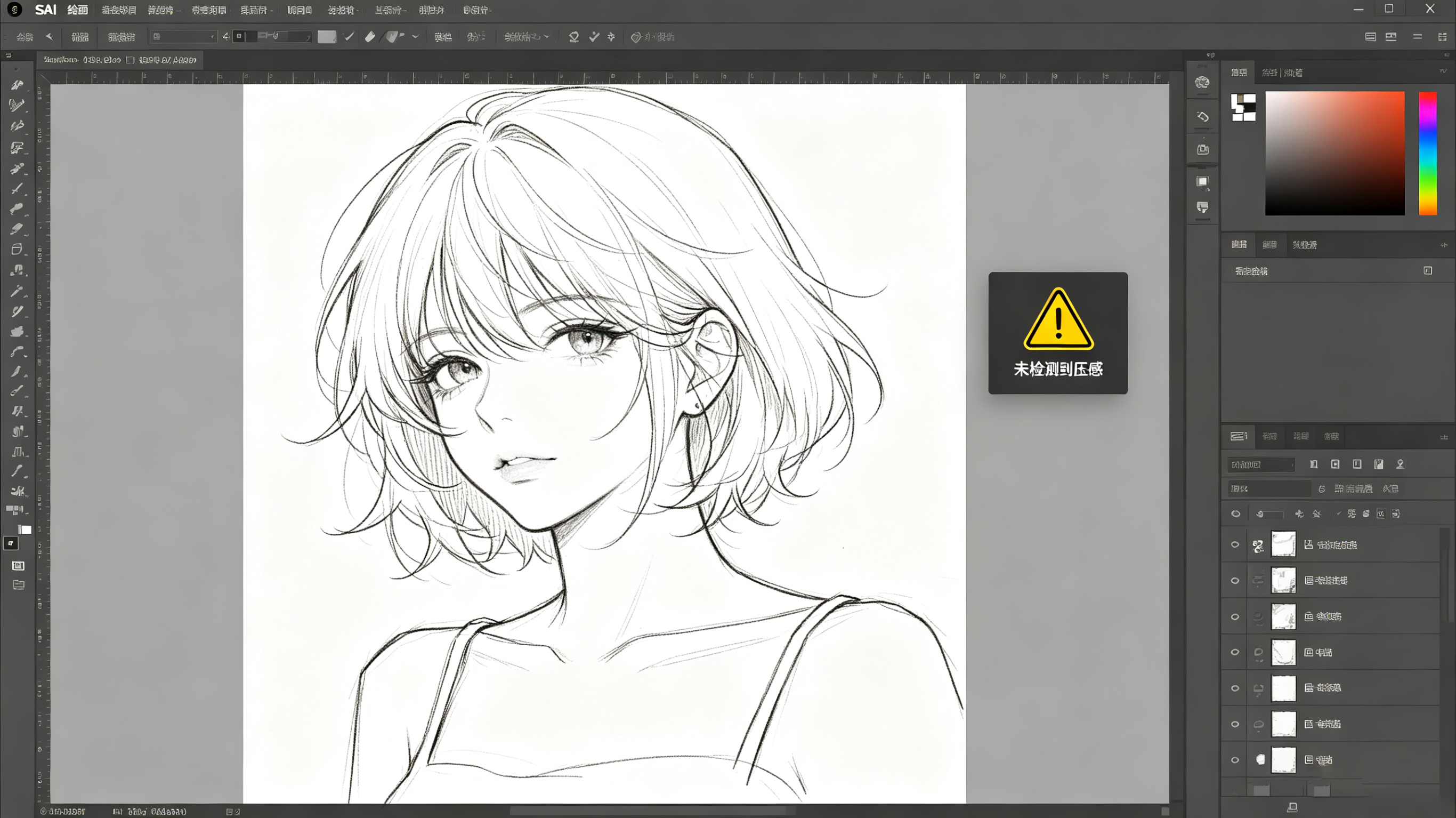Click the foreground/background swatch in color panel

[1243, 108]
